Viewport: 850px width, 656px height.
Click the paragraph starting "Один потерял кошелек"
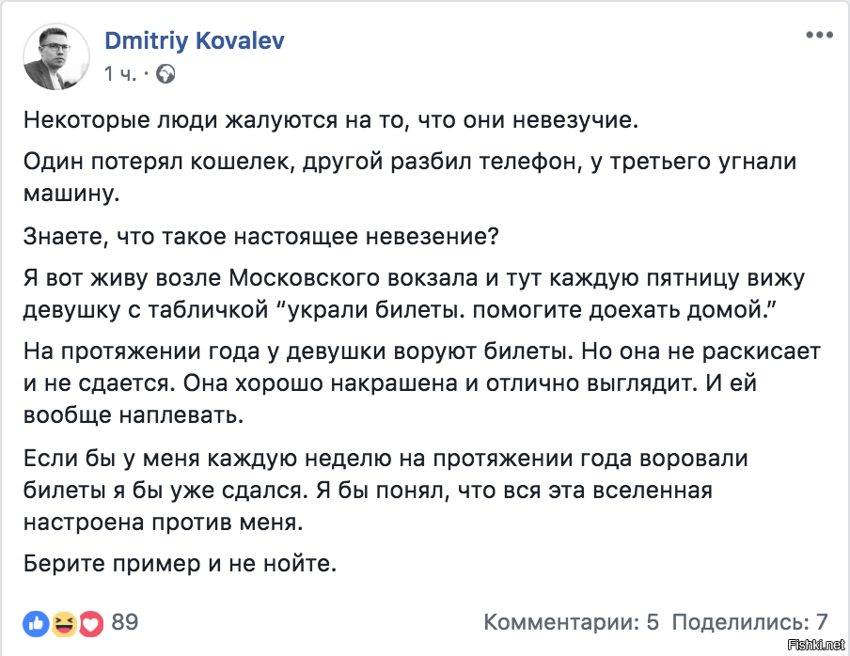point(410,177)
